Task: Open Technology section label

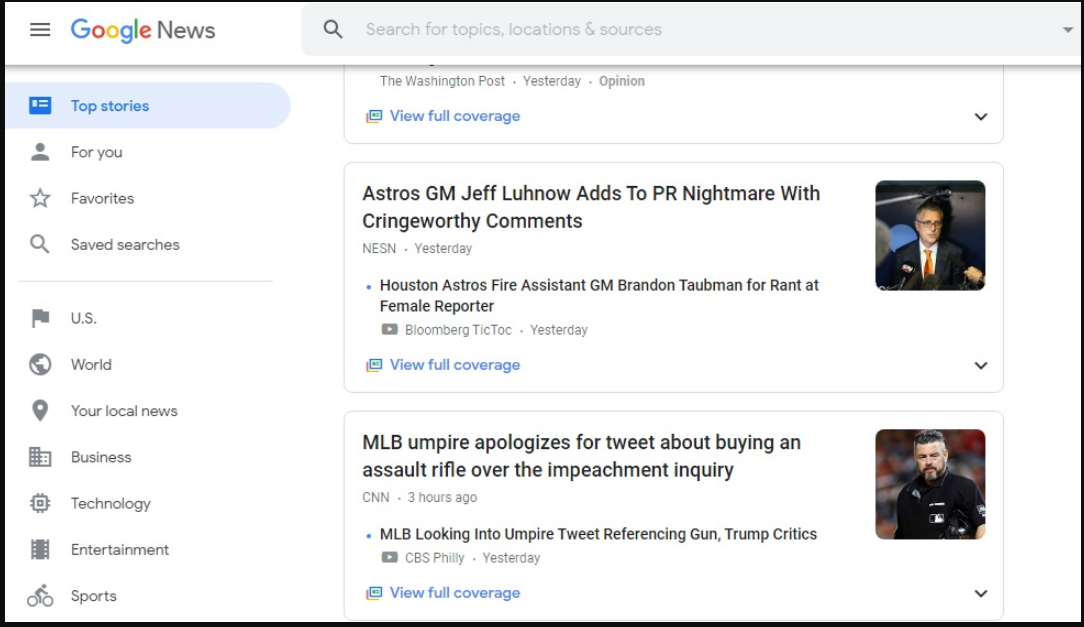Action: pos(111,503)
